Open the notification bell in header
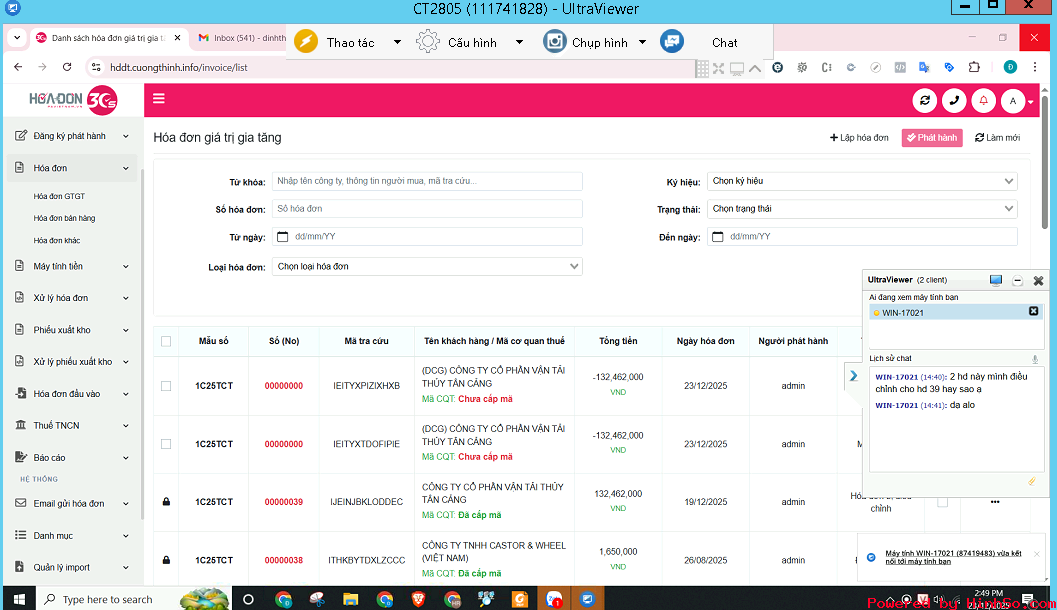 click(983, 101)
